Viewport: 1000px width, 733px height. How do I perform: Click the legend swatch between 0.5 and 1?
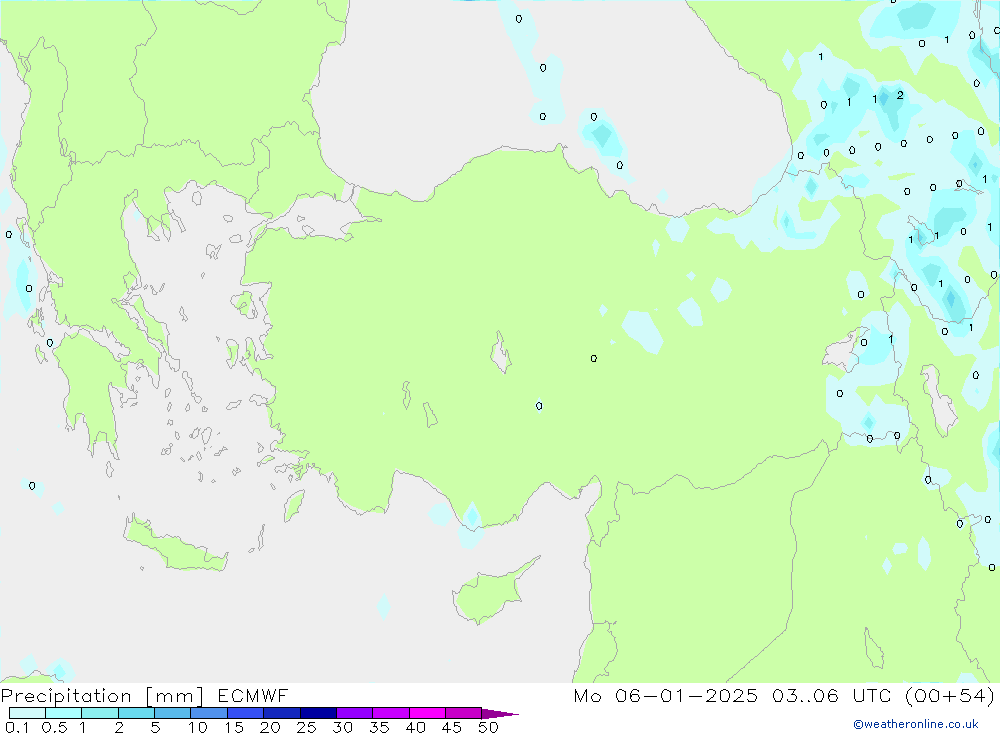pyautogui.click(x=63, y=713)
